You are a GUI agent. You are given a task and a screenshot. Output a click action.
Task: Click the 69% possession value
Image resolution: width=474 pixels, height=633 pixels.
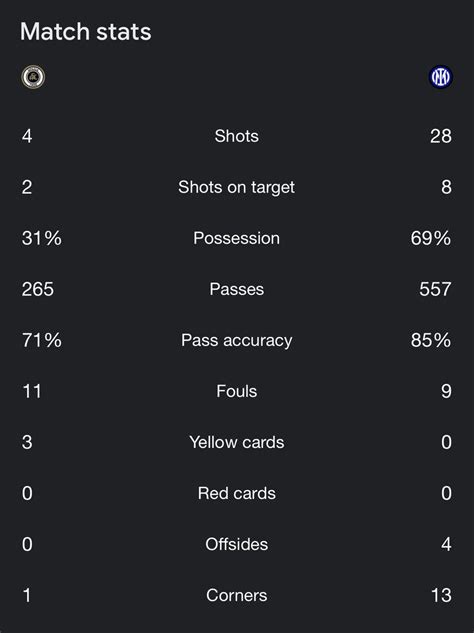pos(431,238)
